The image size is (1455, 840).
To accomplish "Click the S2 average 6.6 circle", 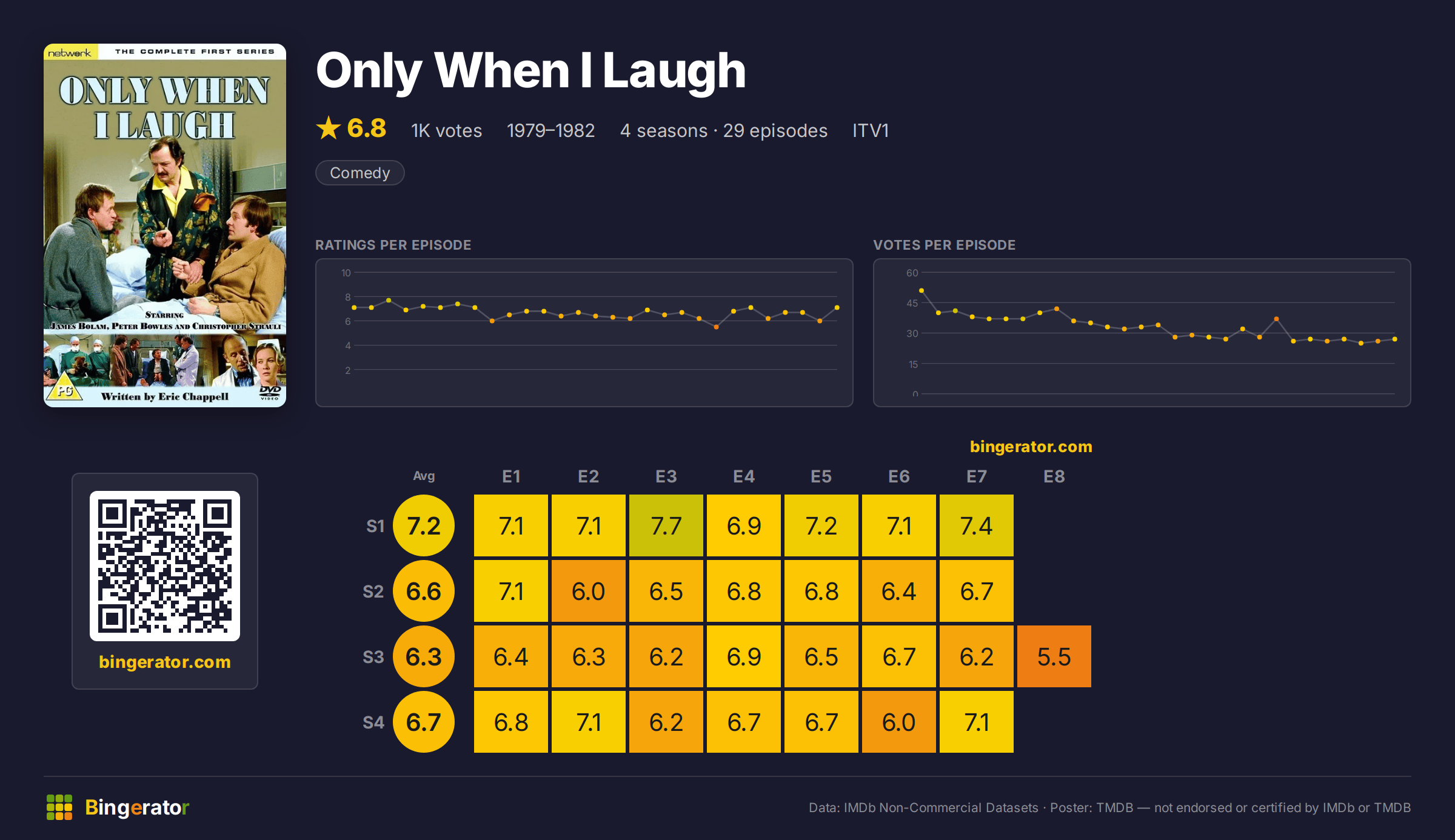I will pos(424,591).
